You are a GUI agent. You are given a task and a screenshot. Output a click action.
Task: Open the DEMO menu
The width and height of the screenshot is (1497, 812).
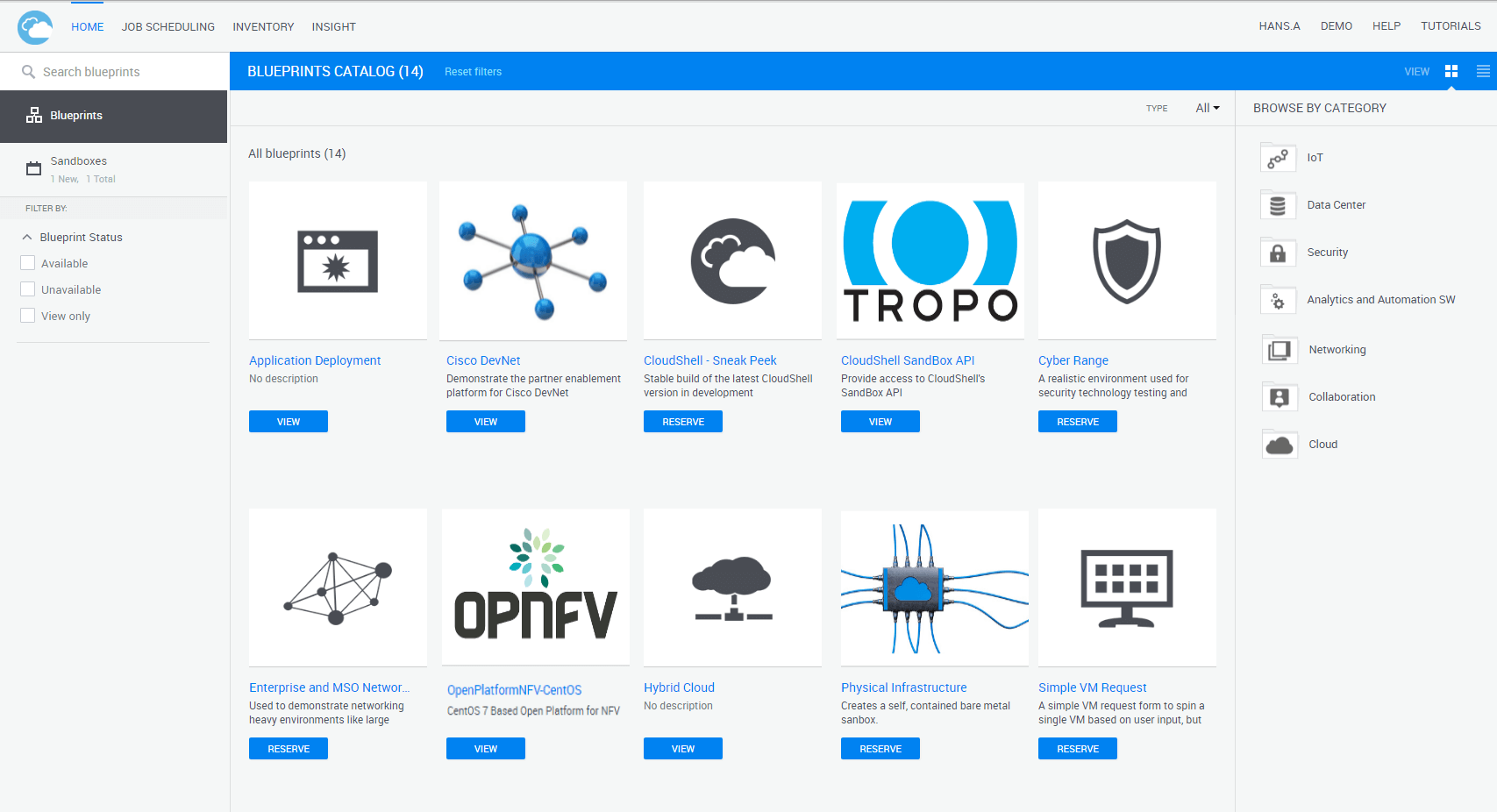point(1337,26)
